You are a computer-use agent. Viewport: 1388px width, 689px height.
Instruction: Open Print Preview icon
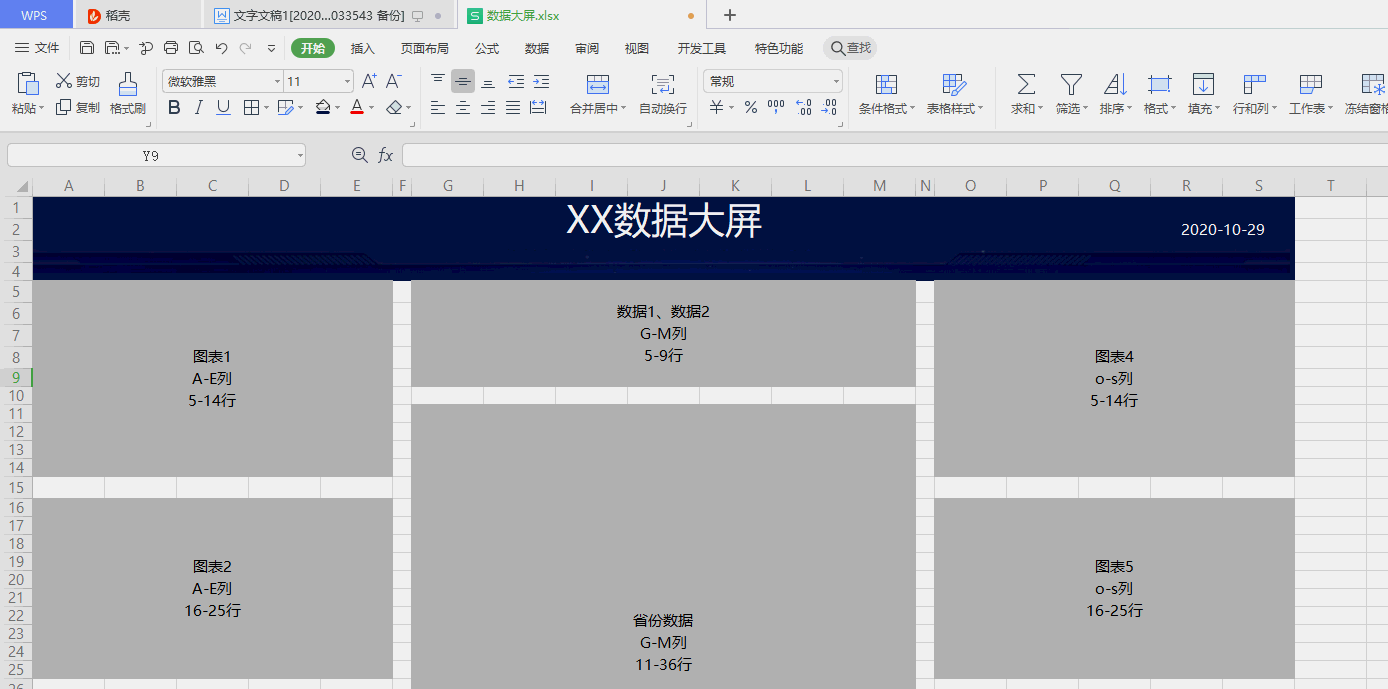point(196,48)
